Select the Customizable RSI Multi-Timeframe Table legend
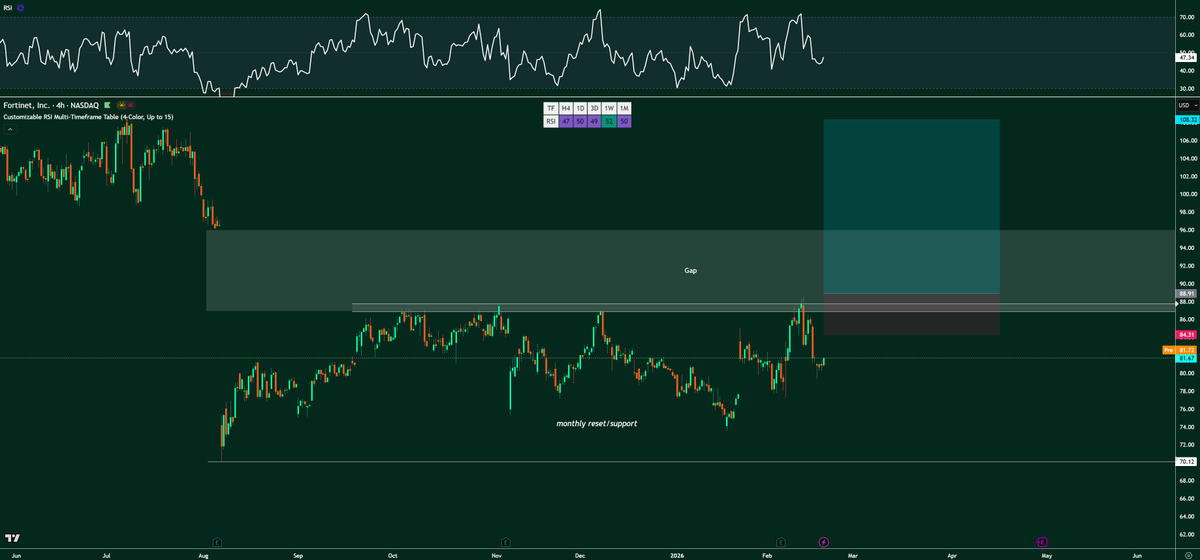This screenshot has width=1200, height=560. click(x=88, y=117)
